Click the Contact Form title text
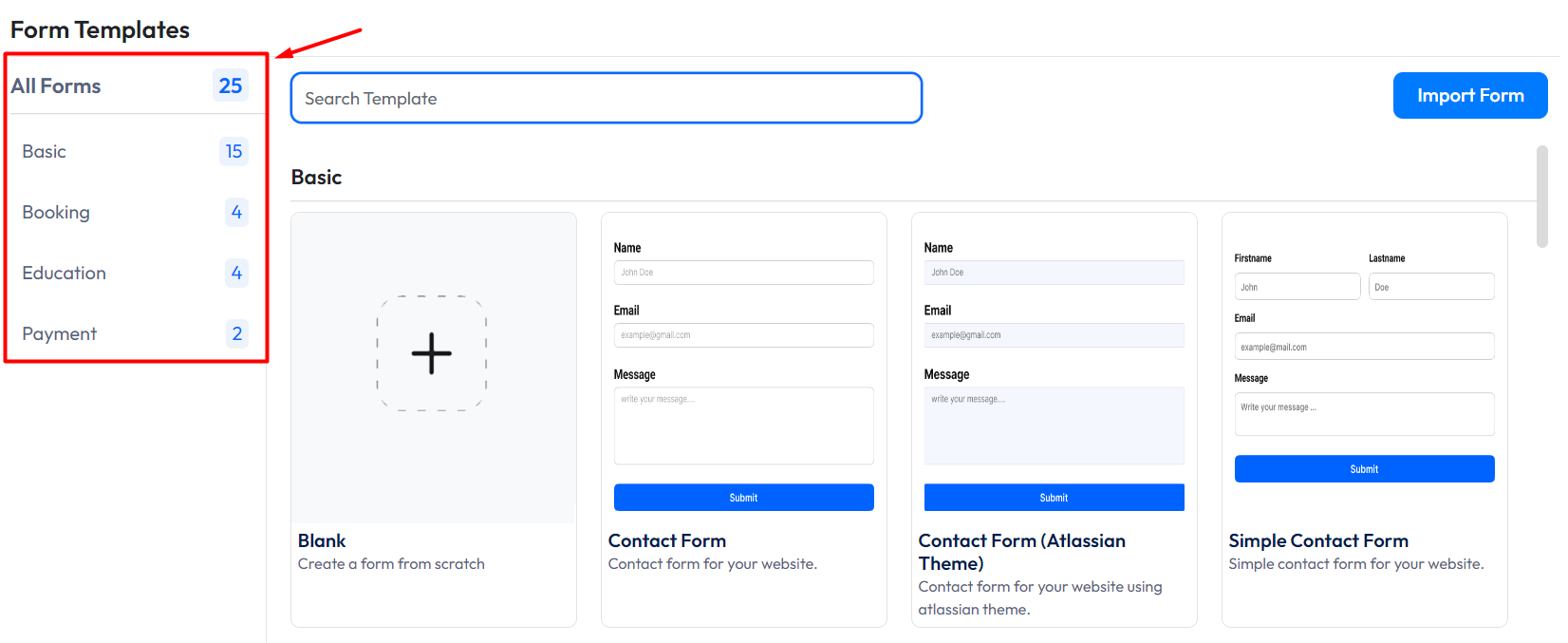 coord(667,541)
